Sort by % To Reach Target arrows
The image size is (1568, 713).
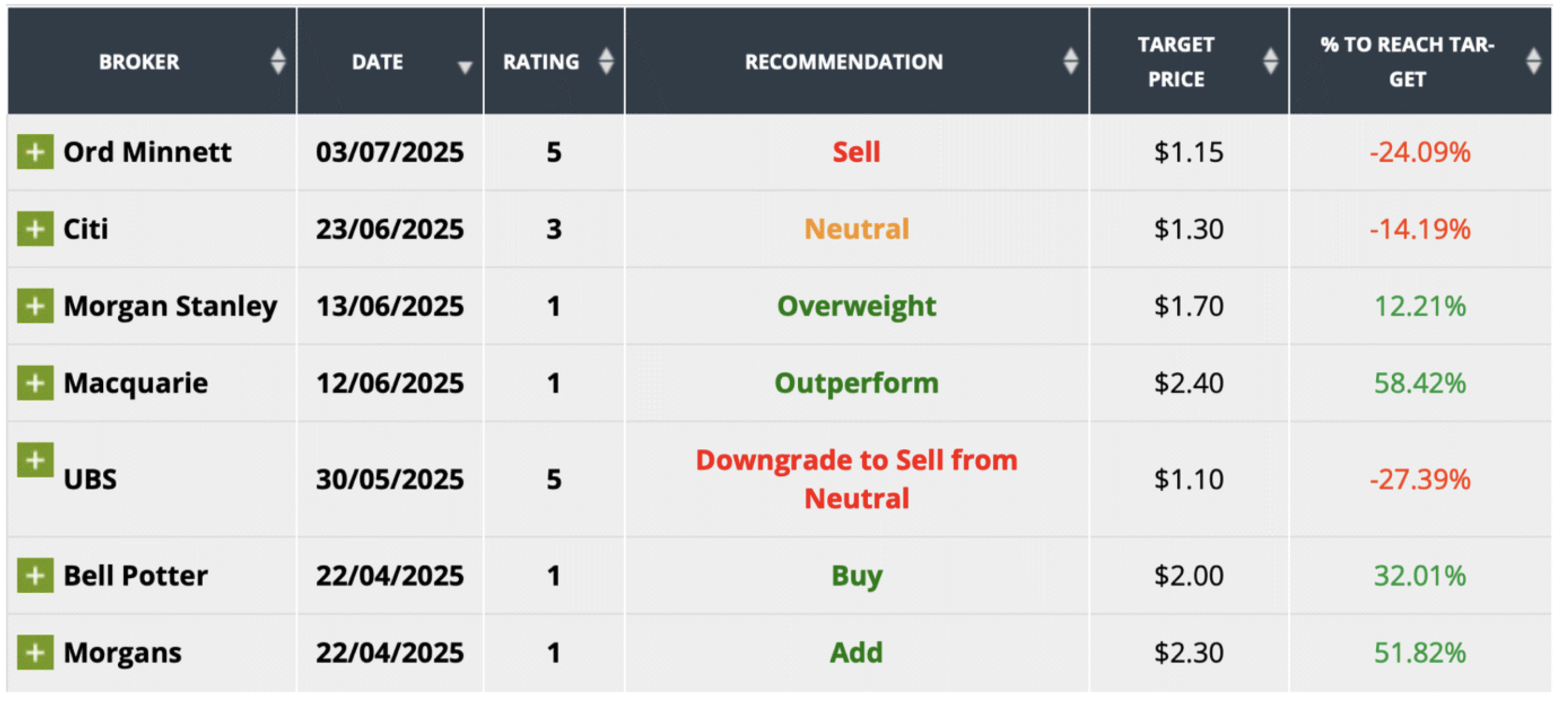click(1533, 61)
